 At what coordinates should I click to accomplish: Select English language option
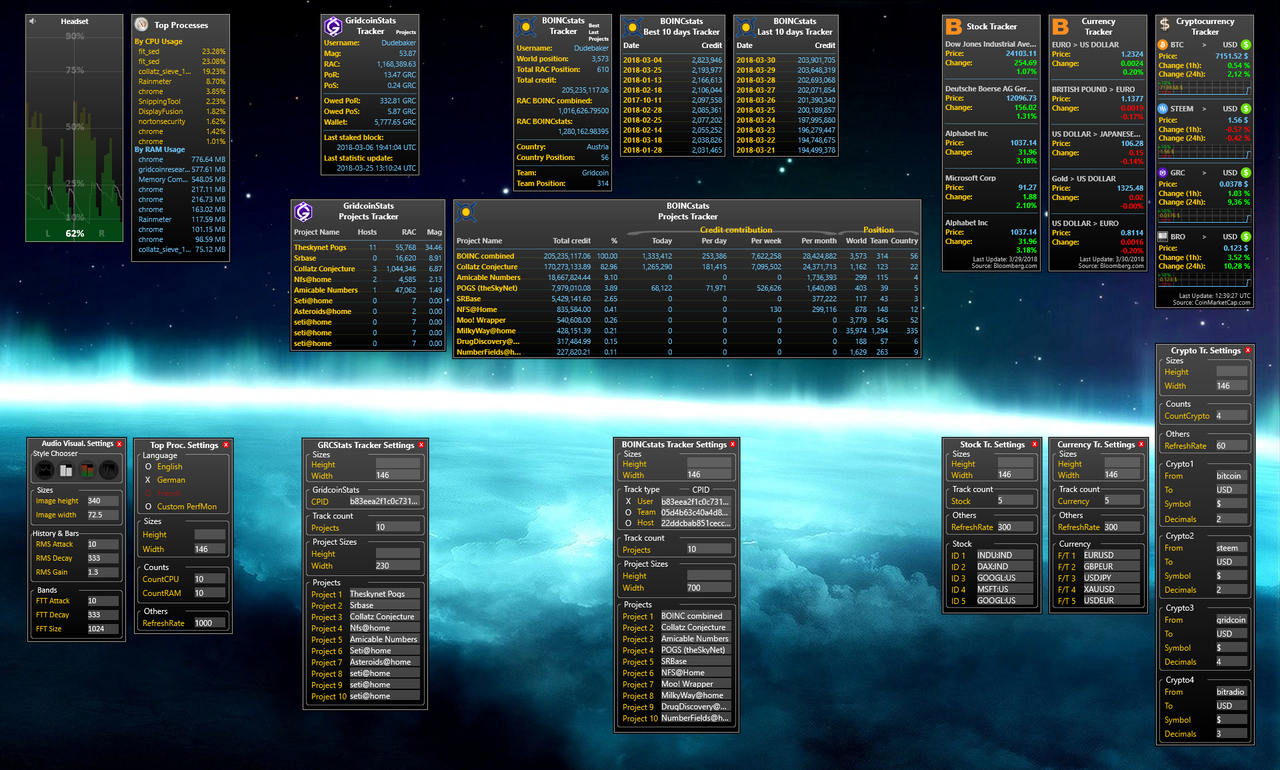pos(164,466)
